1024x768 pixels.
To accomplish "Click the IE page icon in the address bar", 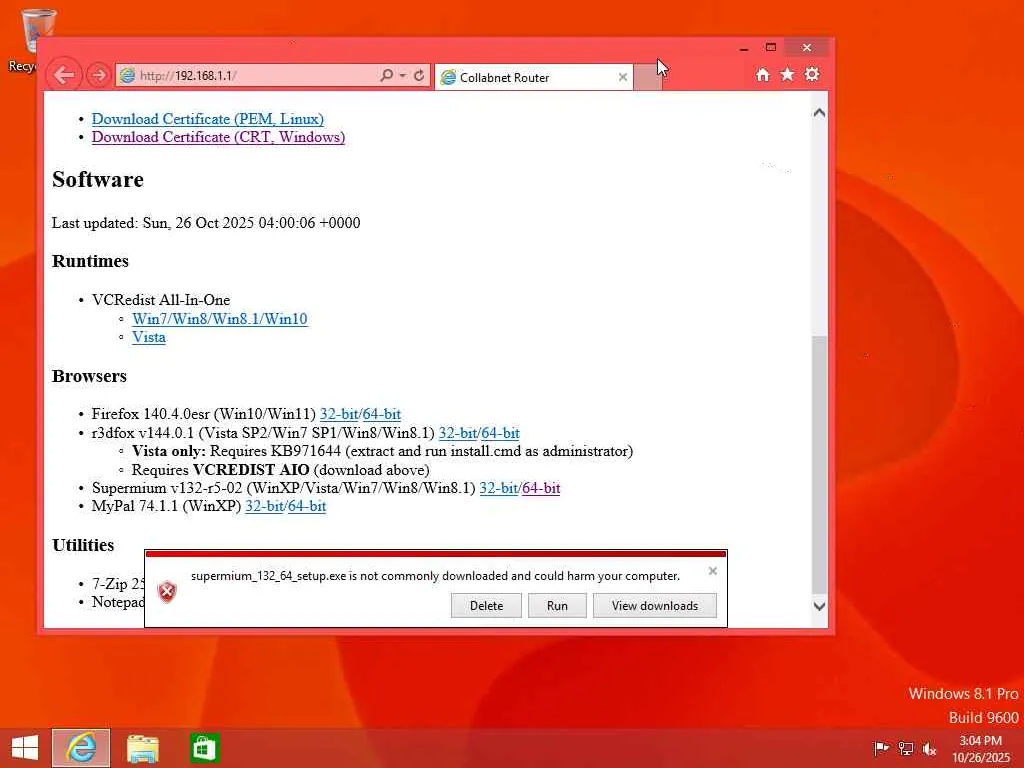I will pos(127,75).
